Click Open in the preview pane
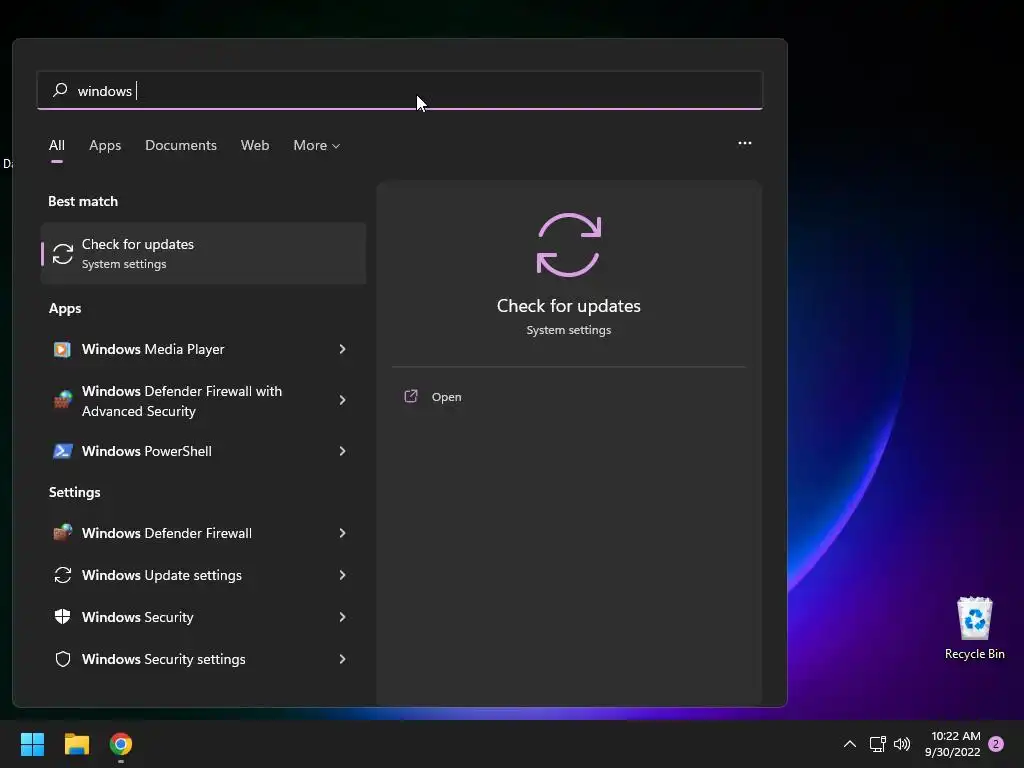The width and height of the screenshot is (1024, 768). tap(447, 397)
